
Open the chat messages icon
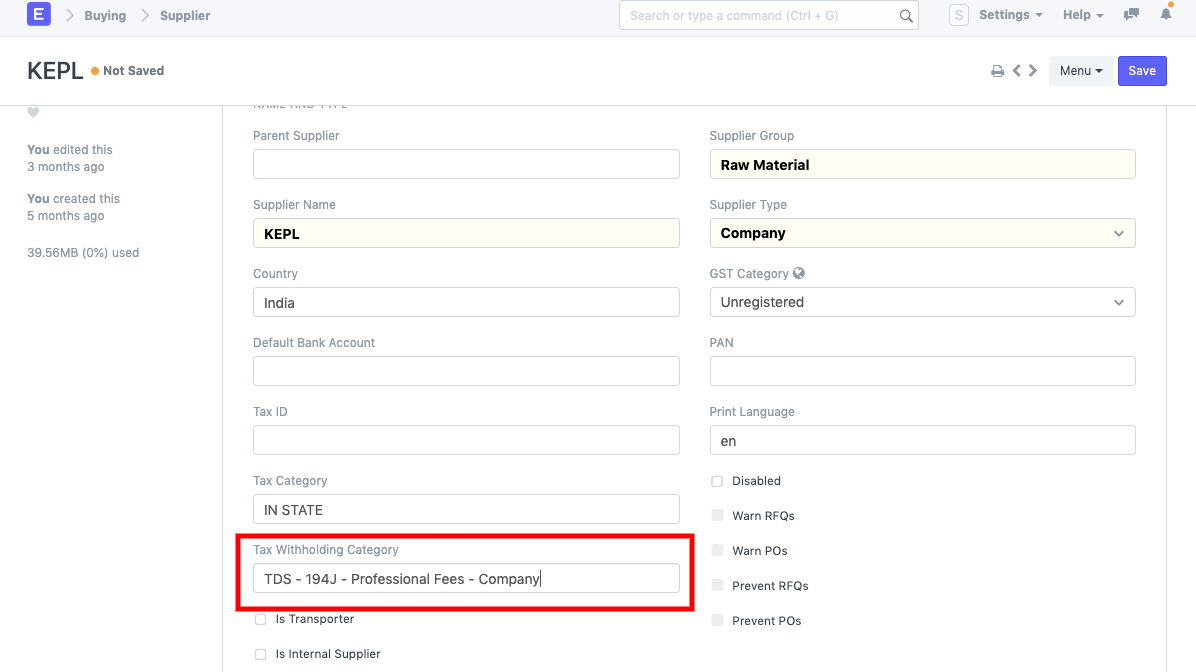(x=1131, y=15)
